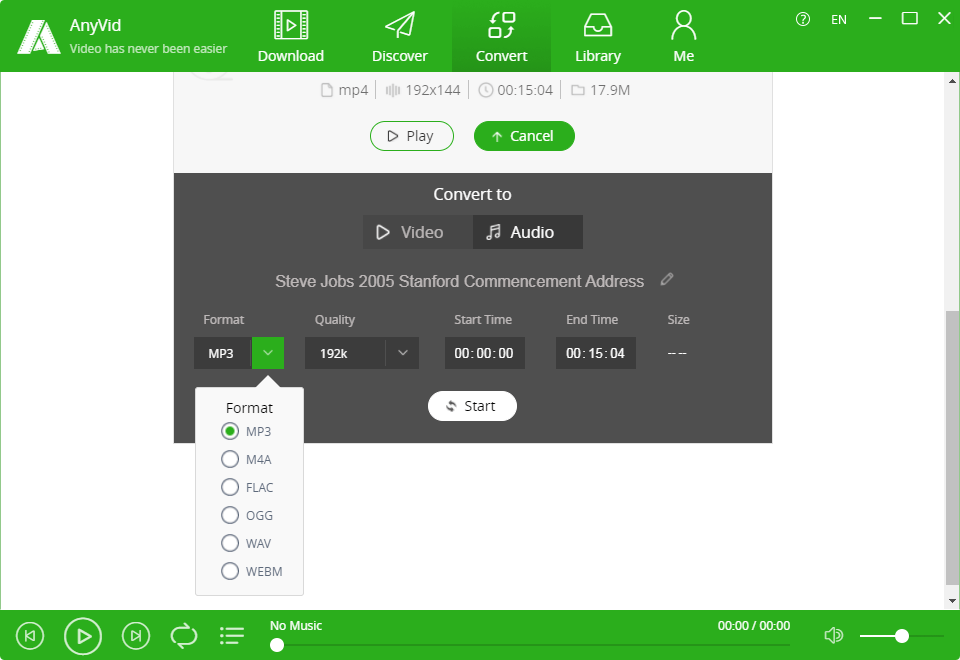Start the conversion
The image size is (960, 660).
[x=472, y=406]
